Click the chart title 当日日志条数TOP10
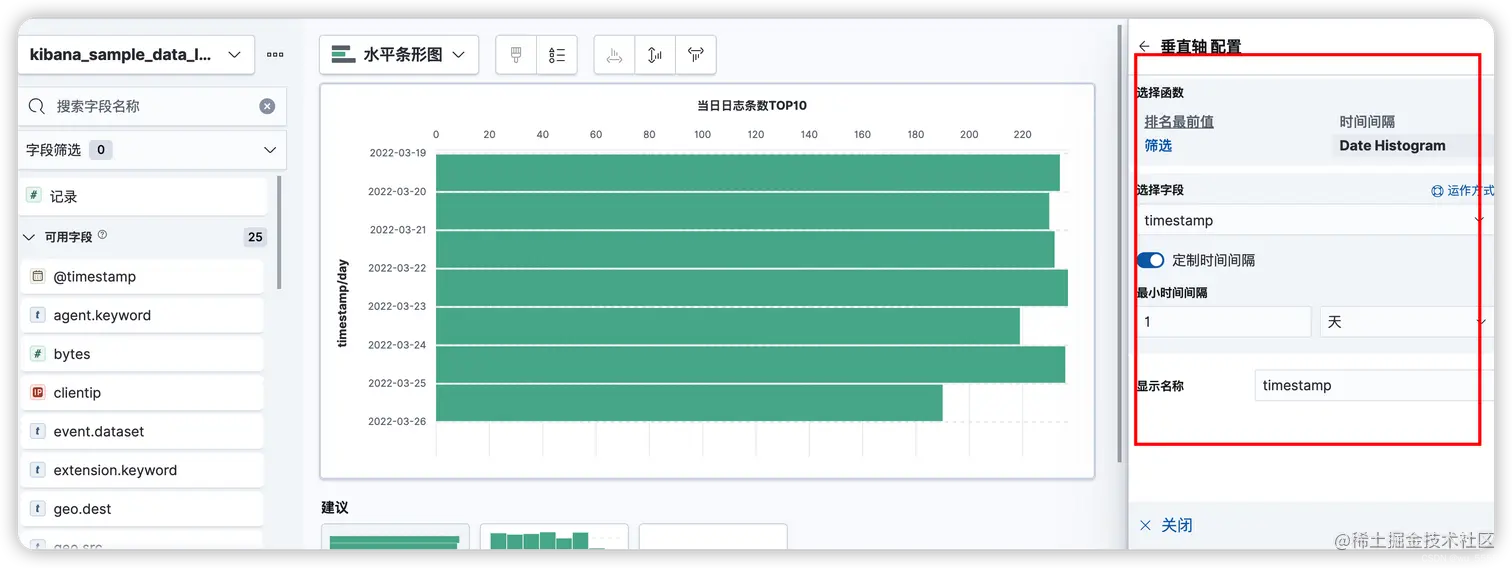This screenshot has height=568, width=1512. point(752,105)
